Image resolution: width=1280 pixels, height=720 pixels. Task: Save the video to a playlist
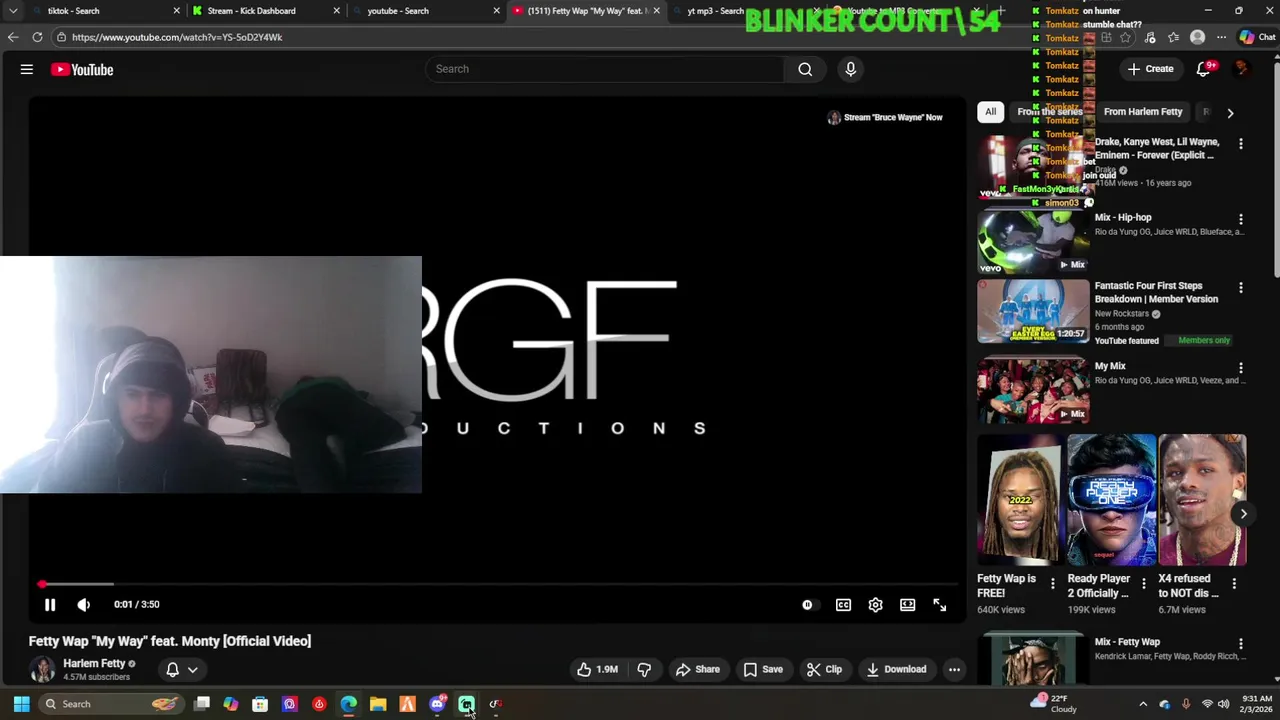pyautogui.click(x=762, y=669)
